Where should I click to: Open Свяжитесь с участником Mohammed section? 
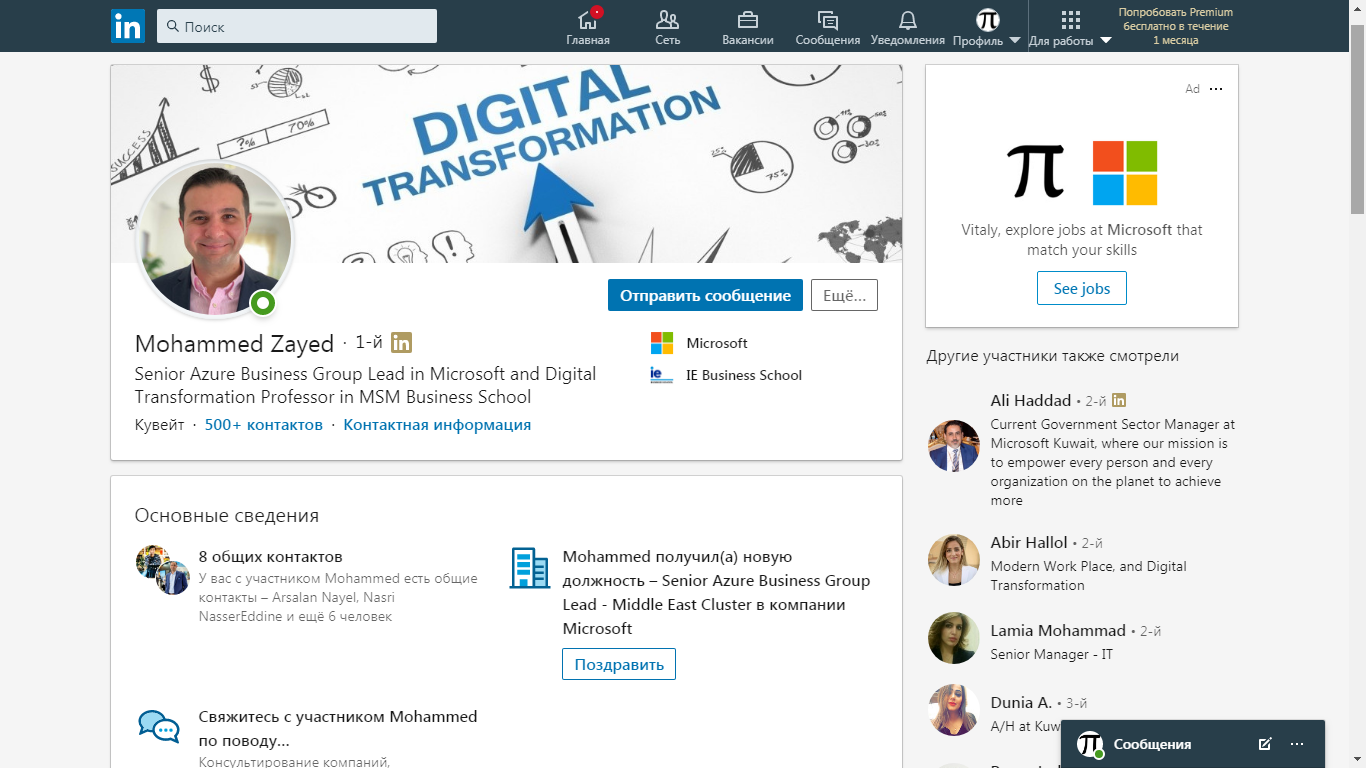tap(338, 729)
